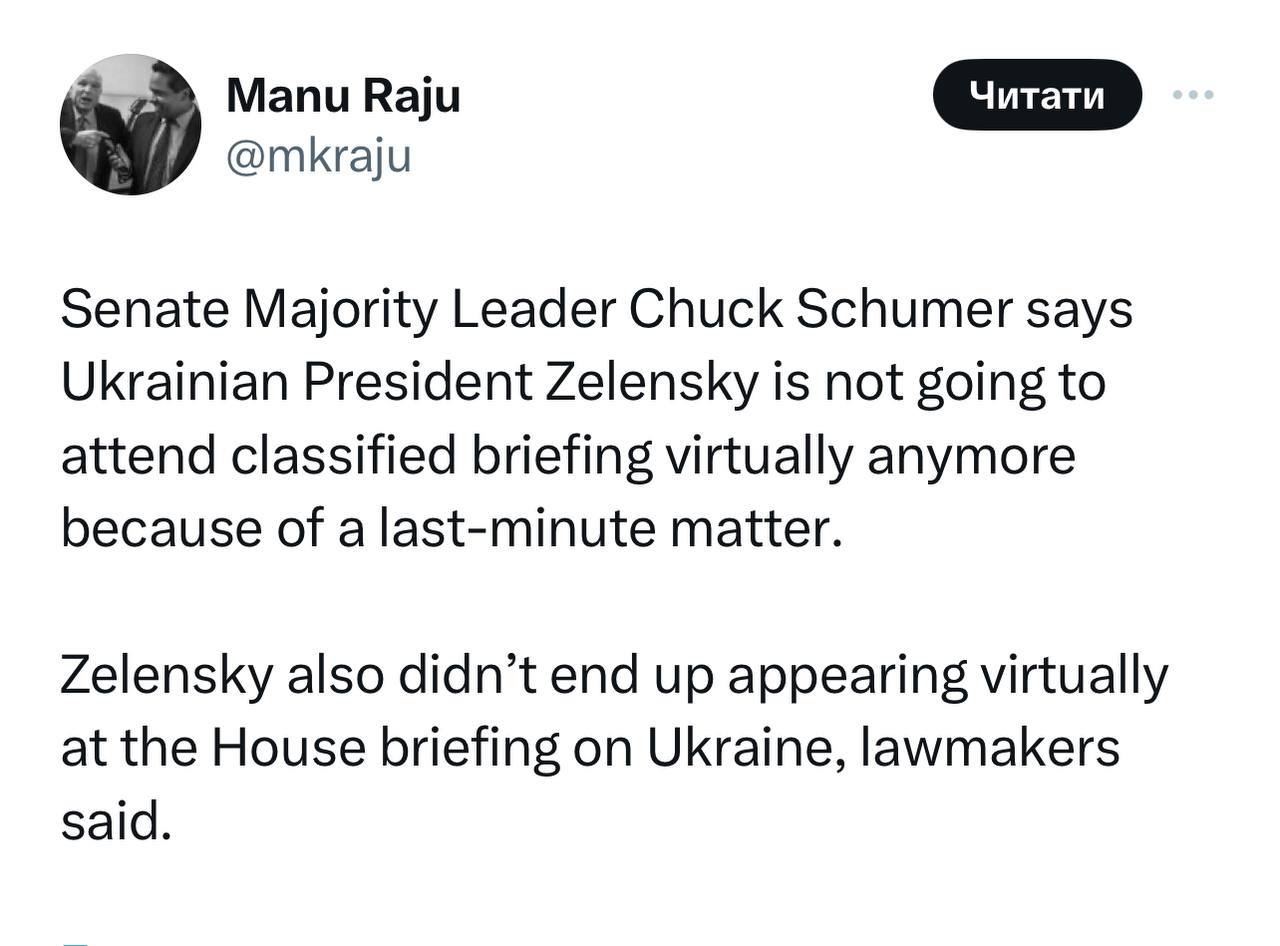The image size is (1280, 946).
Task: Click the words Ukrainian President in tweet
Action: point(296,383)
